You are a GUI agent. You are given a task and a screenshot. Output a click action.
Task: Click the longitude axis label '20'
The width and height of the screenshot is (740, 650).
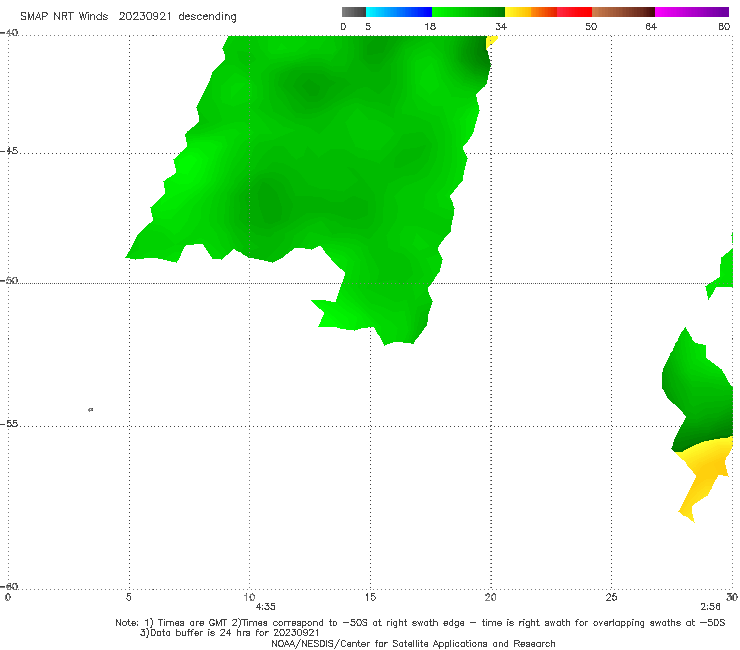point(491,597)
